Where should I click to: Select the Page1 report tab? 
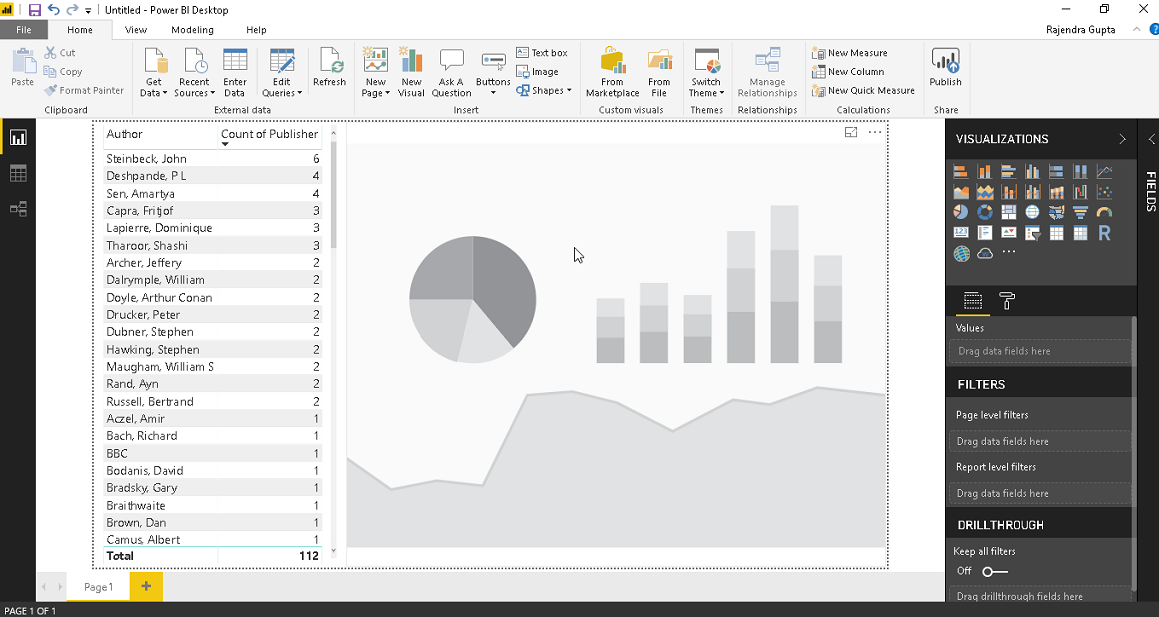98,587
